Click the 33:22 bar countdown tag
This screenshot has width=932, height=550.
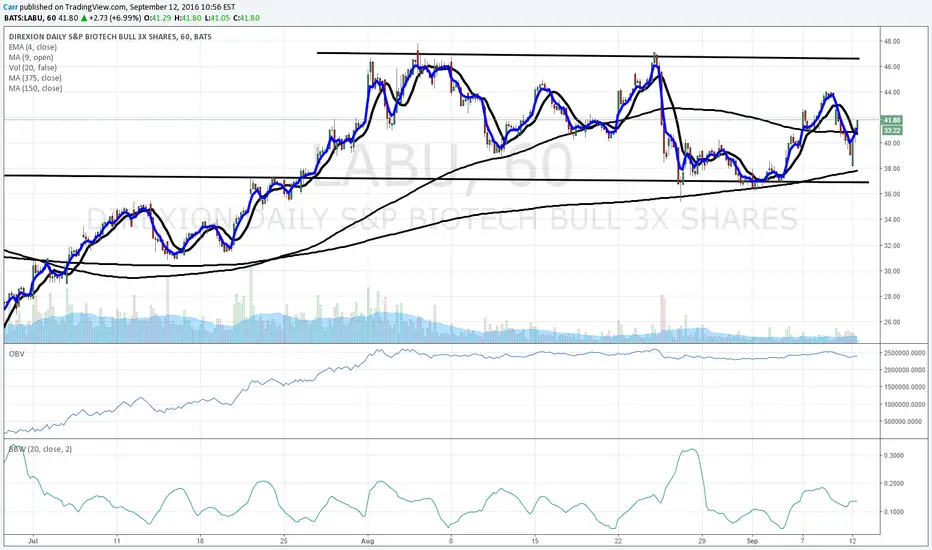(x=892, y=130)
